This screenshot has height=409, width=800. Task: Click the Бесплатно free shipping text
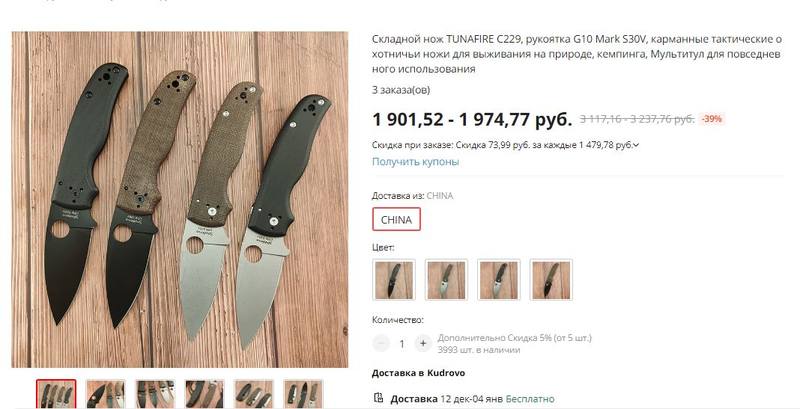tap(531, 399)
